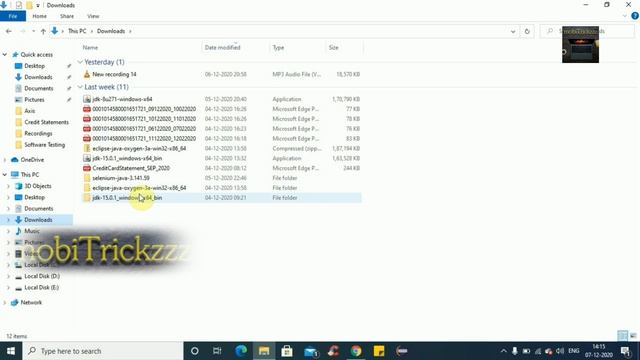The width and height of the screenshot is (640, 360).
Task: Open the address bar history dropdown
Action: click(x=513, y=31)
